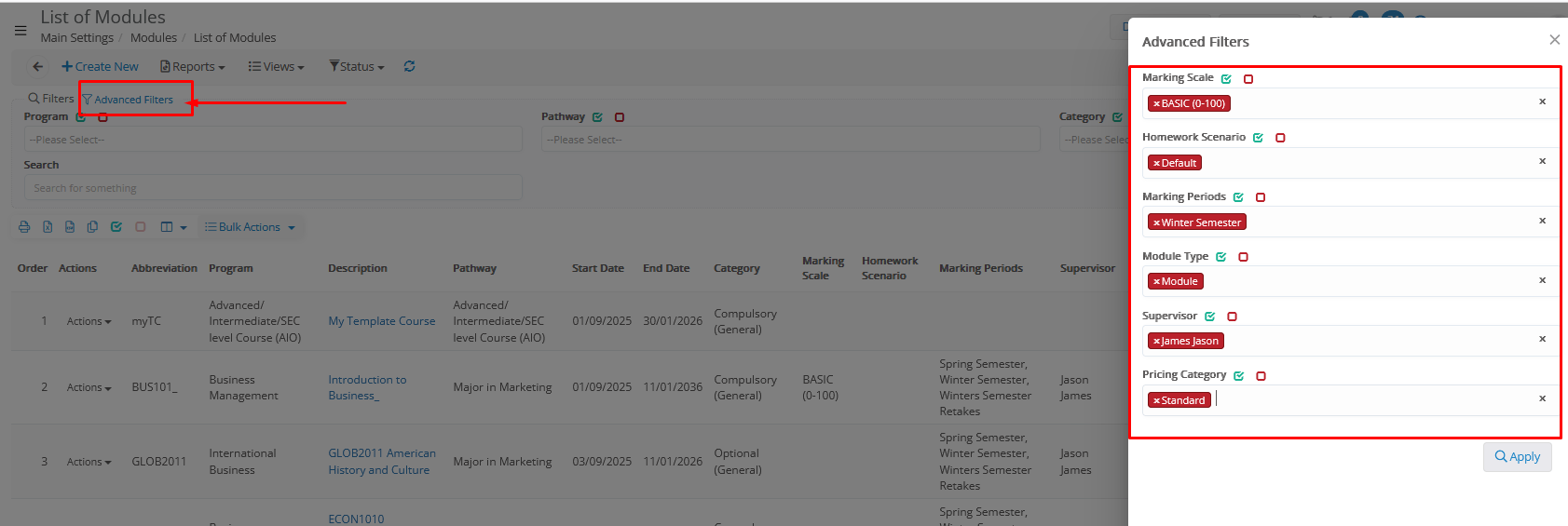Close the Advanced Filters panel
The height and width of the screenshot is (526, 1568).
pyautogui.click(x=1554, y=40)
